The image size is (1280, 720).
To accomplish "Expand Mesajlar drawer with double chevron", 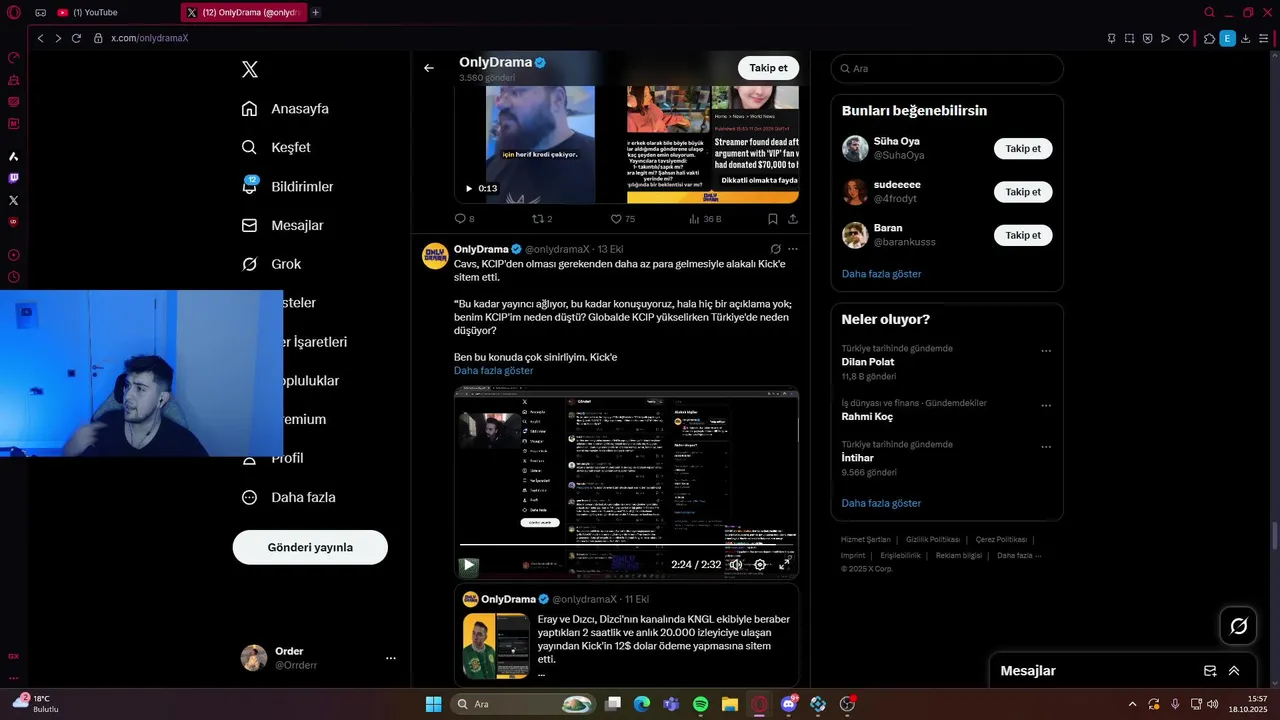I will [x=1234, y=671].
